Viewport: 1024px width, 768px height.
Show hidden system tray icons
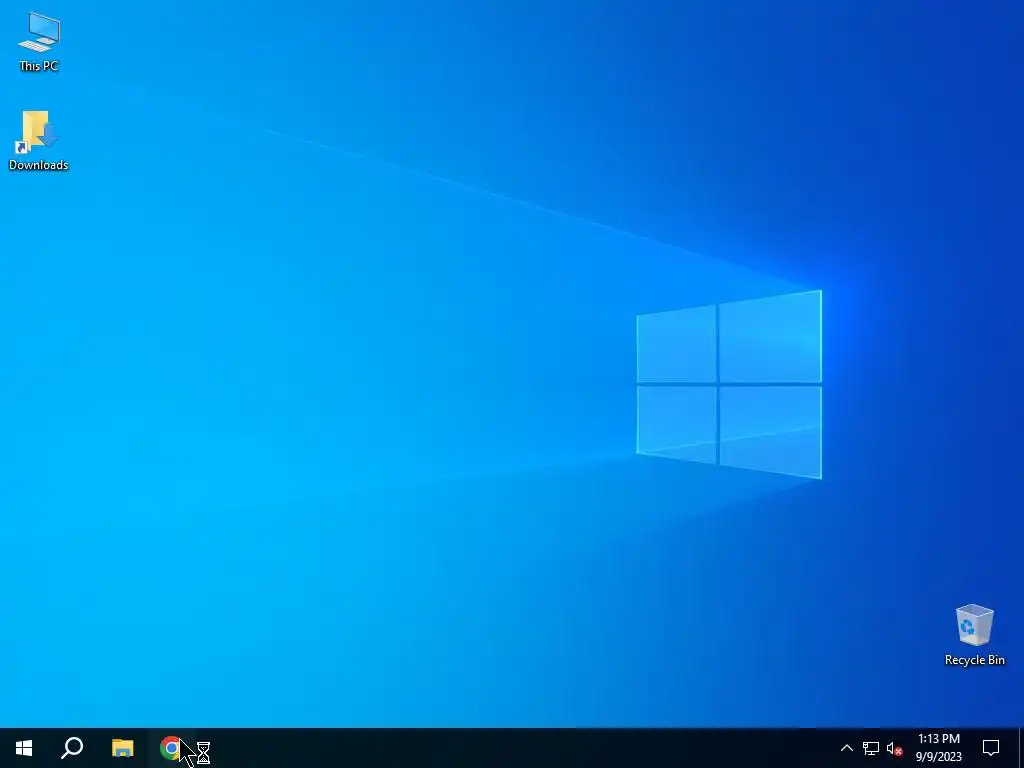tap(846, 748)
